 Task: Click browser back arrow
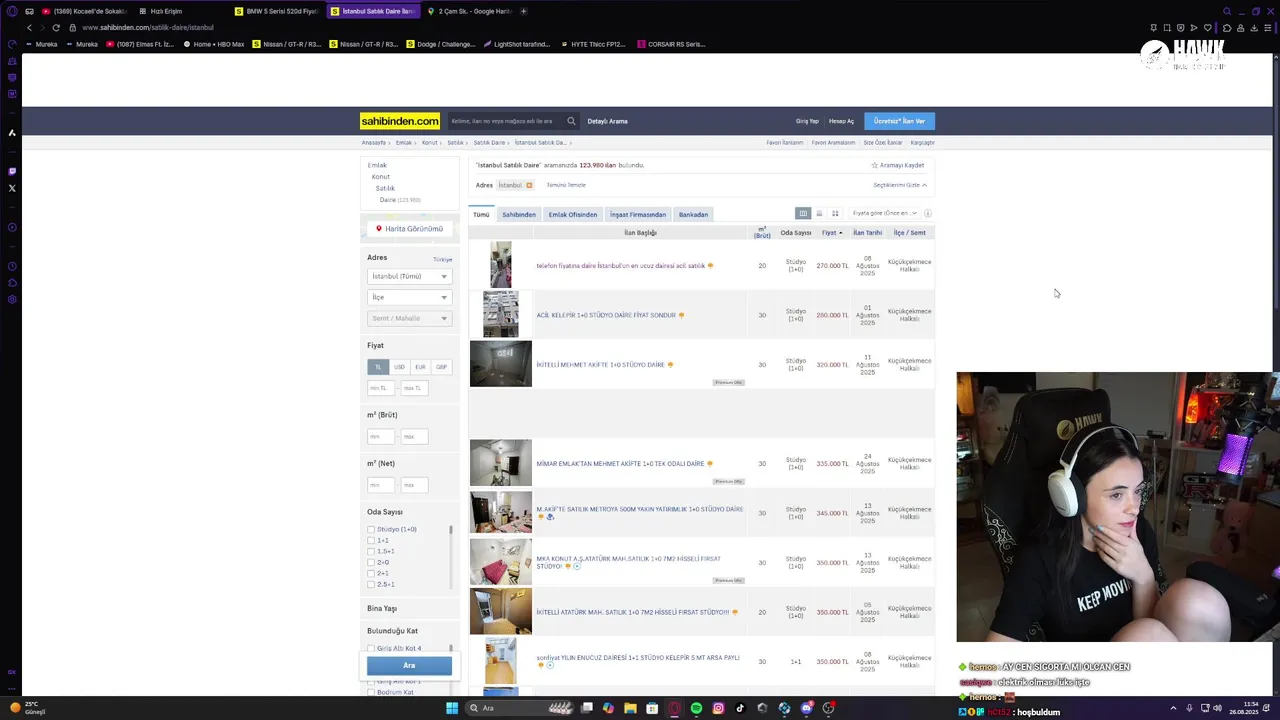pyautogui.click(x=29, y=27)
